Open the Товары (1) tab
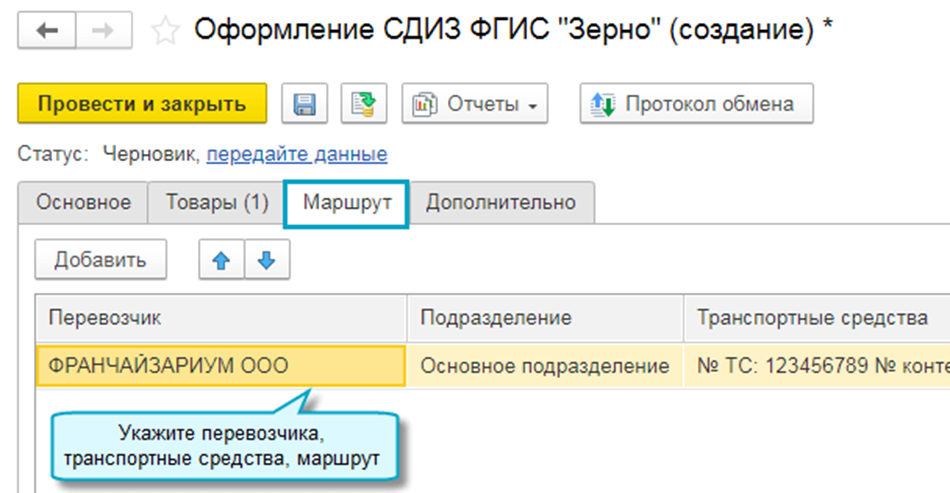This screenshot has height=493, width=950. 216,202
